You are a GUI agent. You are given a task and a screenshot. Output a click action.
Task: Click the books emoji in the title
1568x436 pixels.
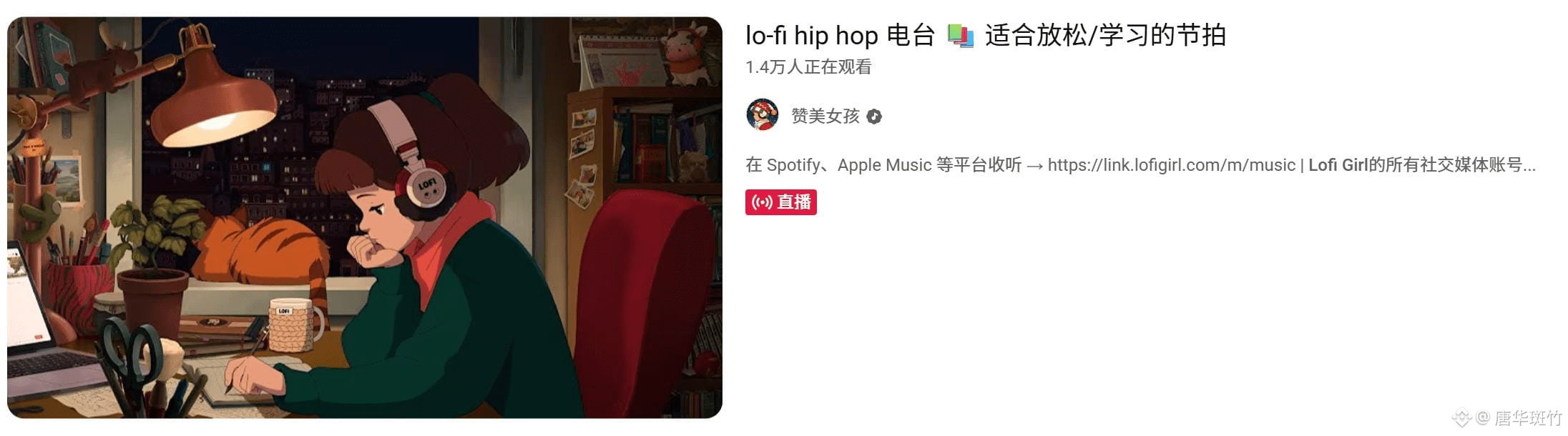960,36
